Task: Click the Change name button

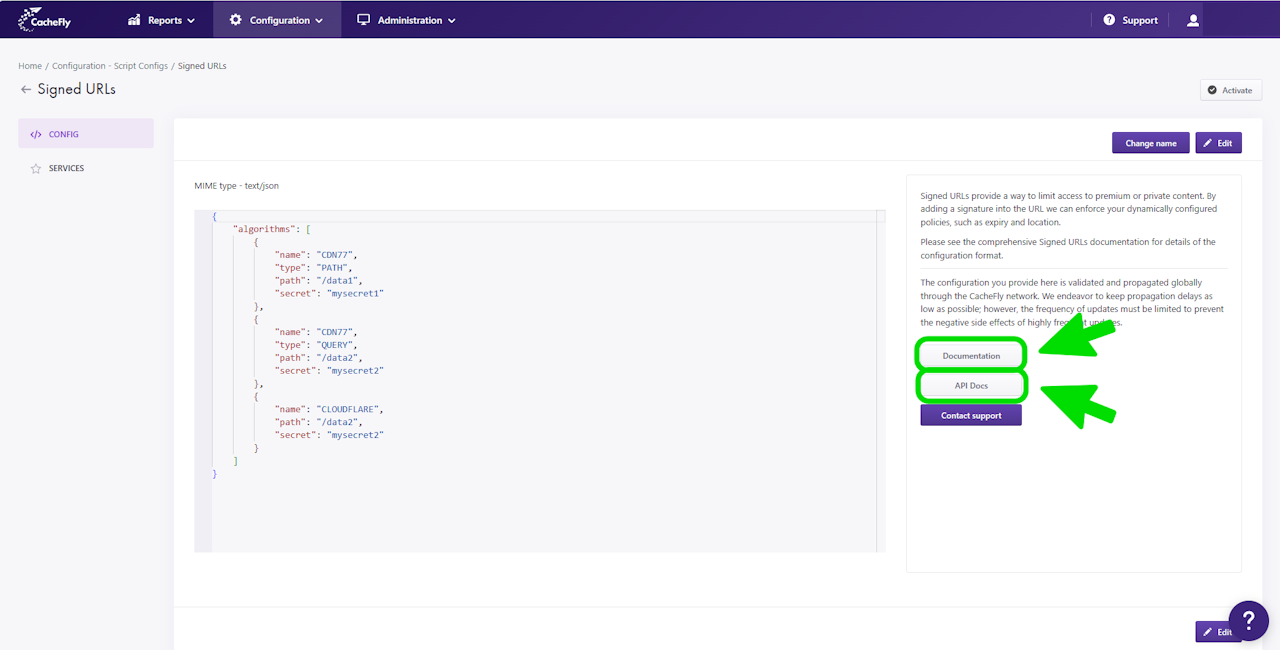Action: (1151, 143)
